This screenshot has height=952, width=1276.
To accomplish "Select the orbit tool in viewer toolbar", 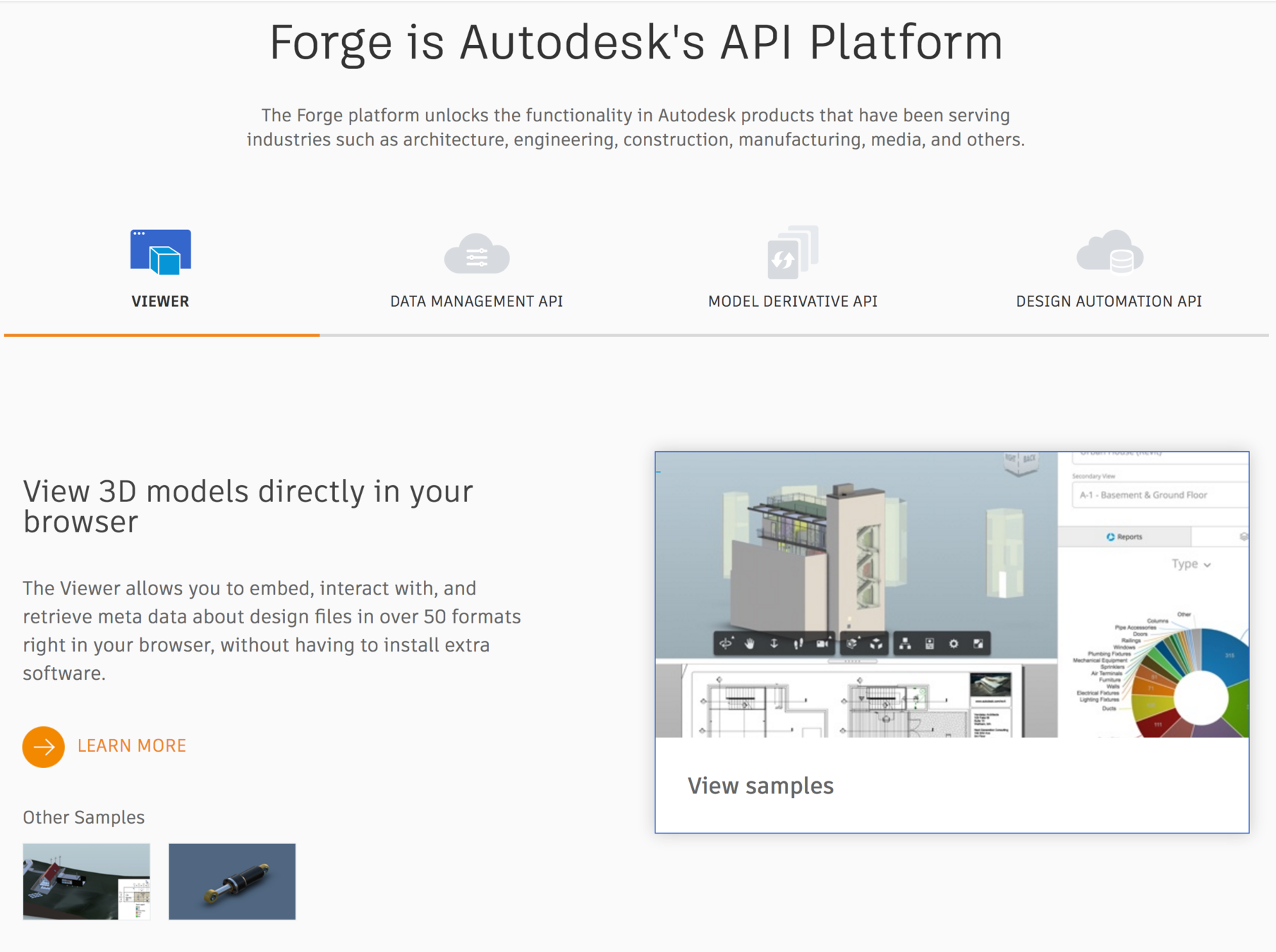I will pyautogui.click(x=726, y=643).
